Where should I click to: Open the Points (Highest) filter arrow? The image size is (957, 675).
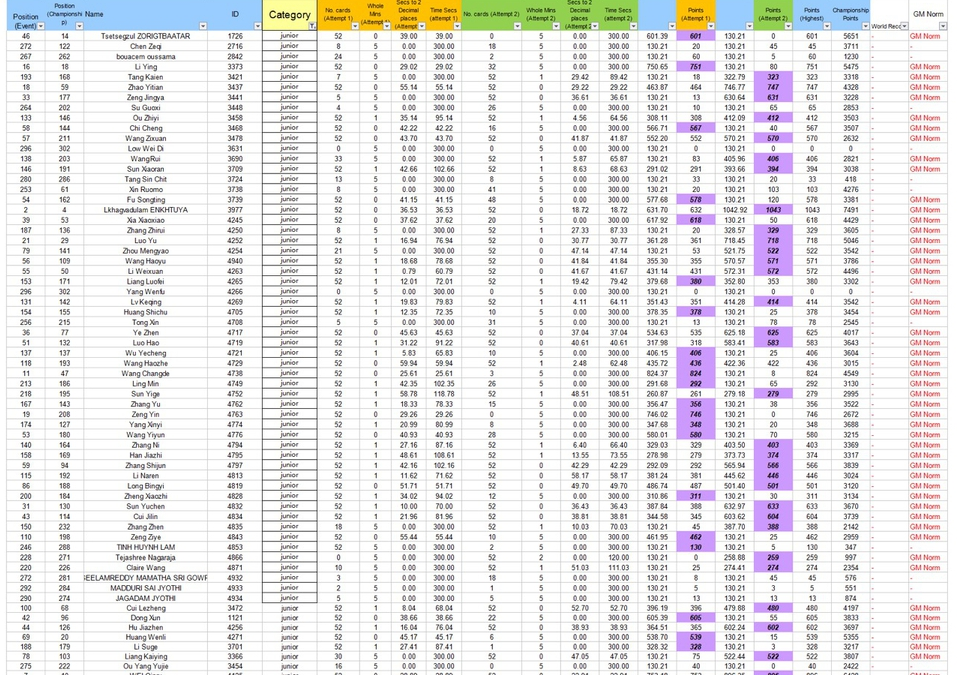point(827,26)
